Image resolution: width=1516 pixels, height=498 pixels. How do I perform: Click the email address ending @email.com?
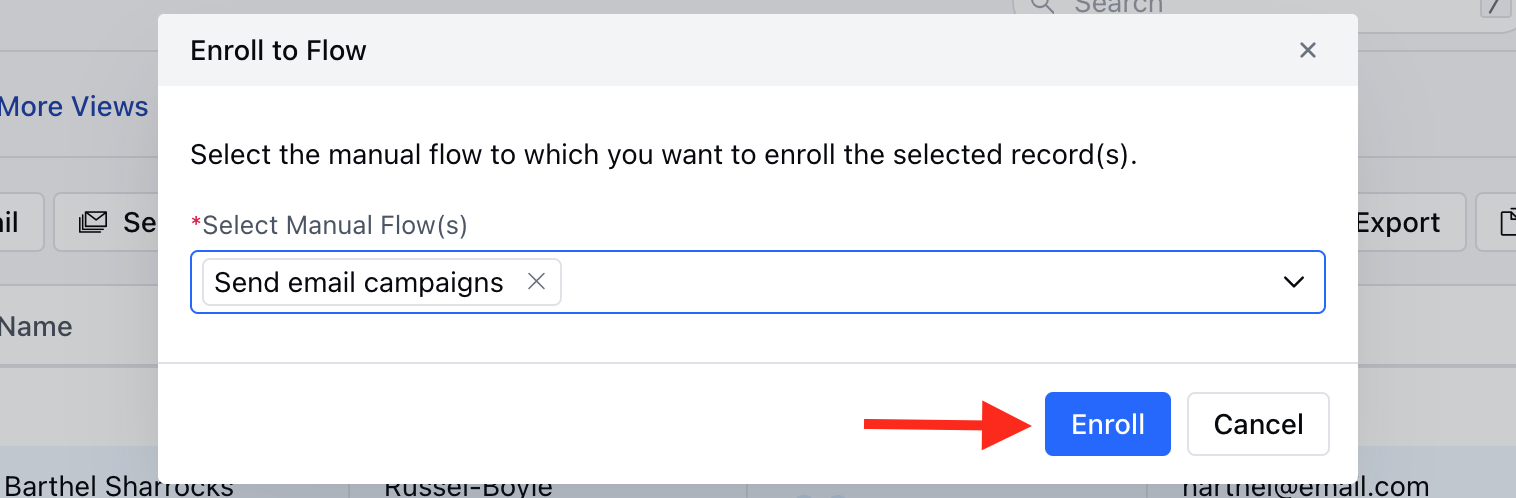click(x=1305, y=487)
